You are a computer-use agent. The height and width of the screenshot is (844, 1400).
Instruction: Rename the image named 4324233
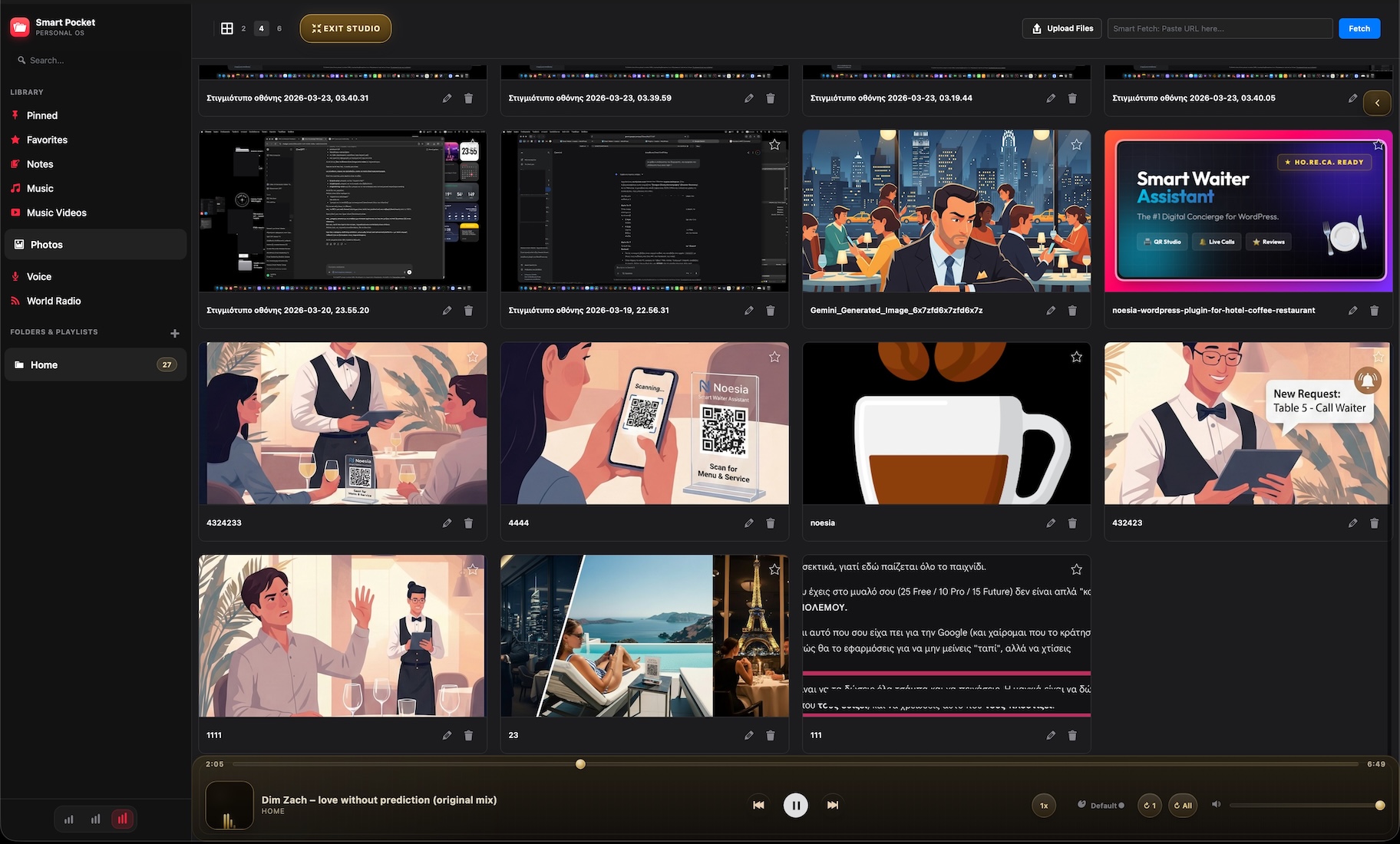point(447,523)
